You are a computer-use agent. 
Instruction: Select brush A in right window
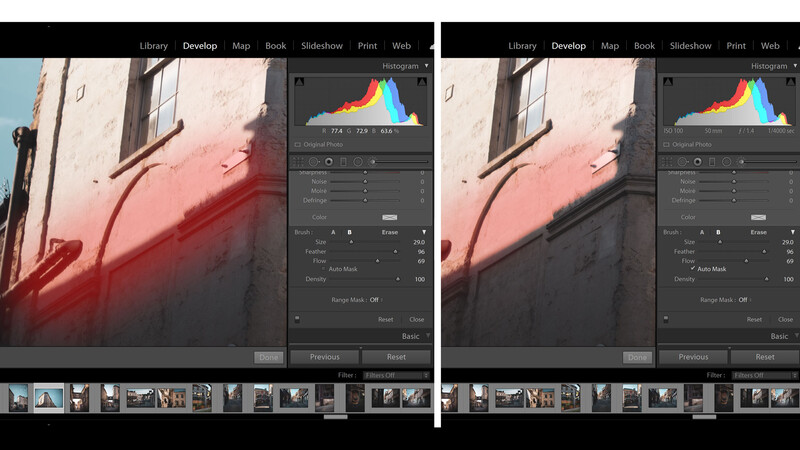click(x=702, y=232)
